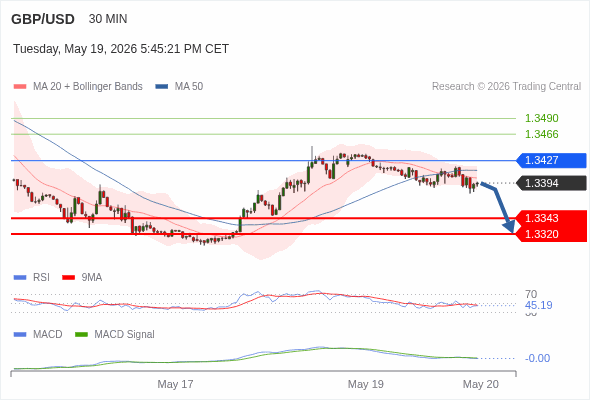Viewport: 590px width, 400px height.
Task: Click the Research © 2026 Trading Central credit
Action: [506, 87]
